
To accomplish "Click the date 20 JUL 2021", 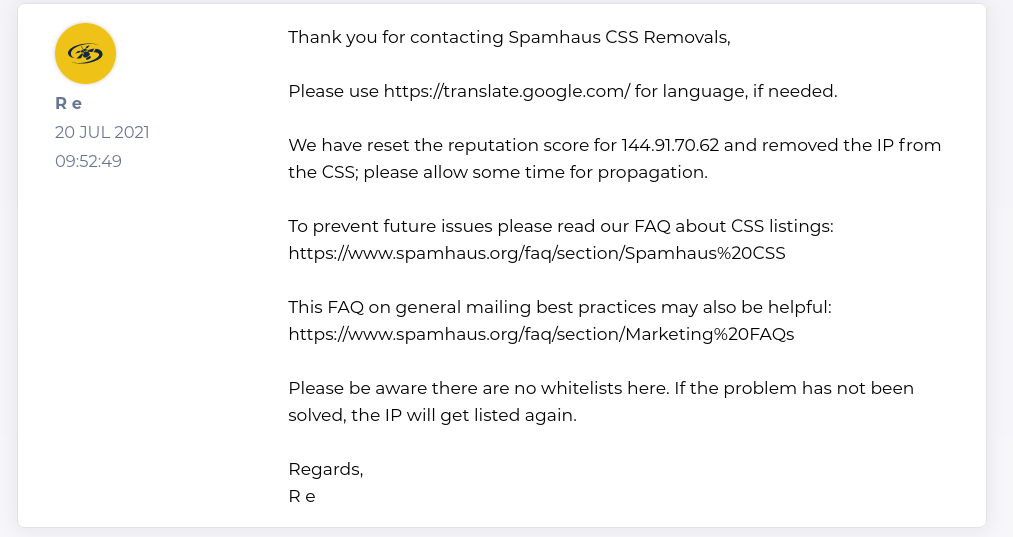I will [102, 132].
